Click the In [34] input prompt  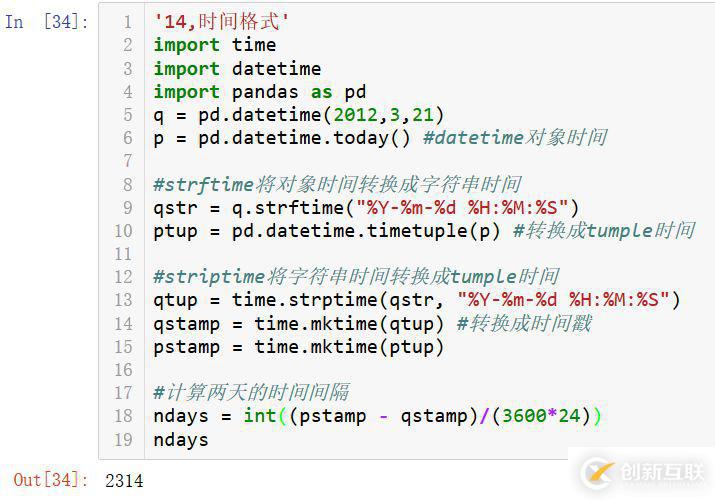click(47, 22)
